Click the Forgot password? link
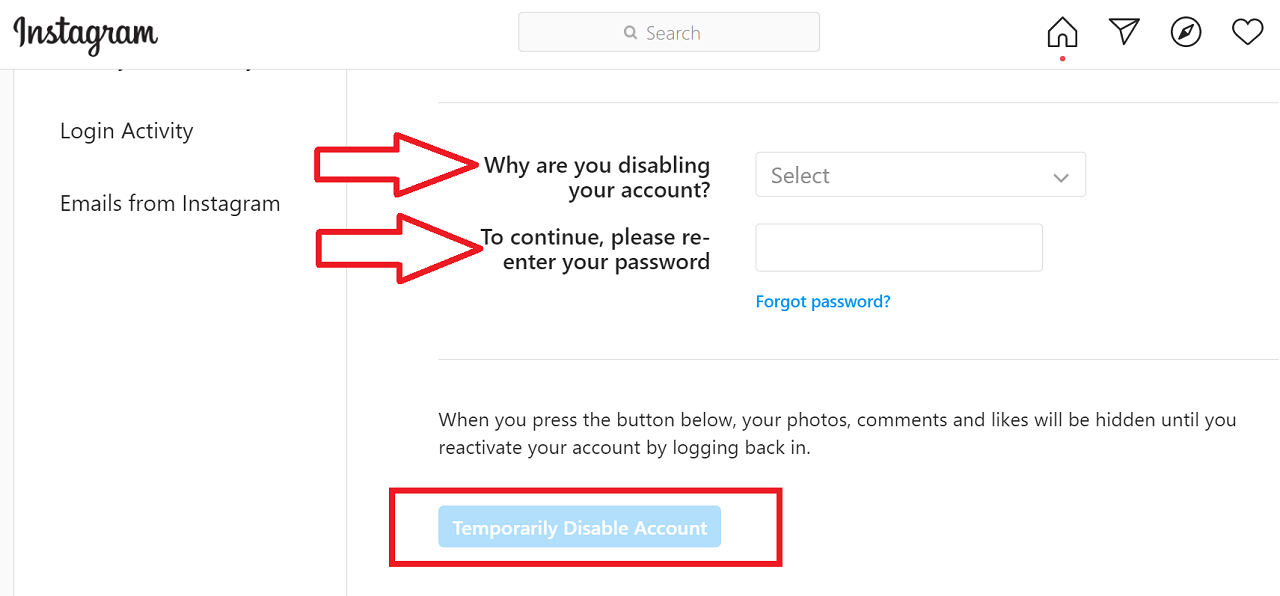 click(823, 301)
